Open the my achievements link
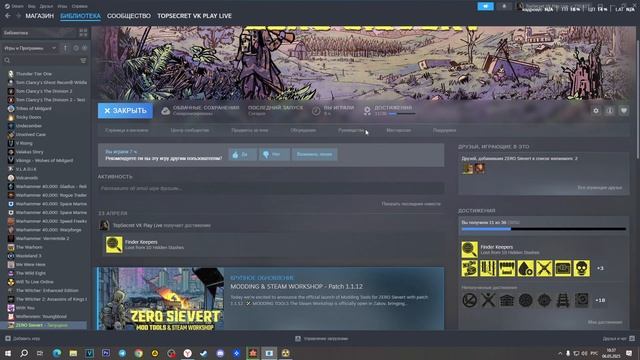 (605, 322)
